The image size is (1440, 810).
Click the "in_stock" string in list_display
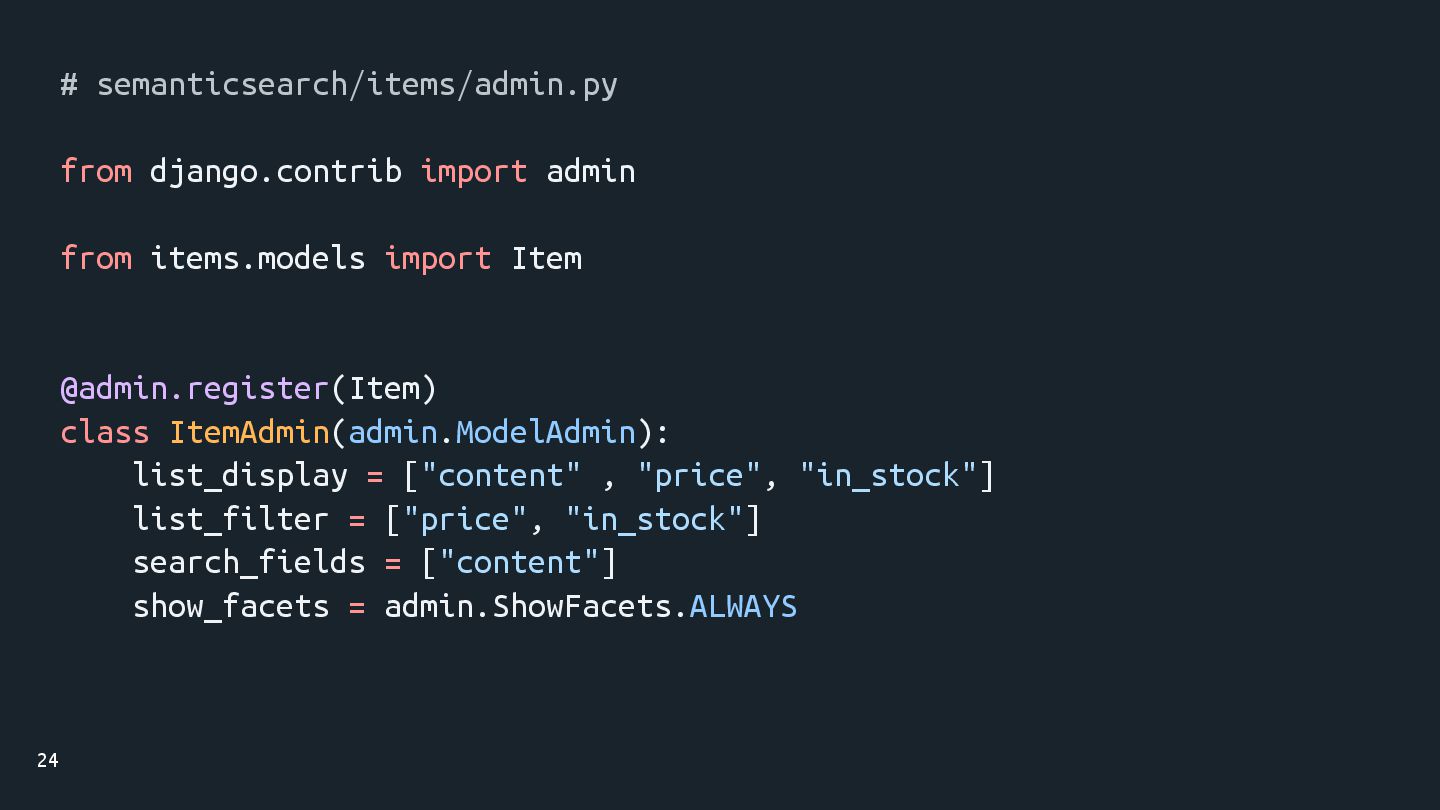tap(888, 475)
